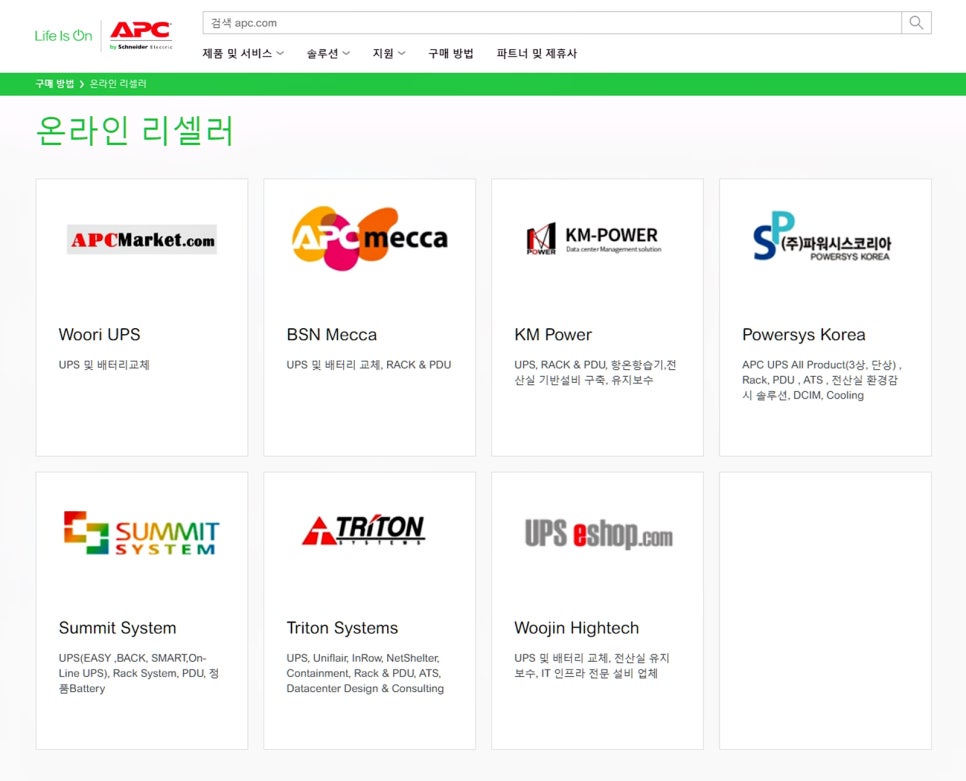The image size is (966, 781).
Task: Open the Summit System logo image
Action: 141,533
